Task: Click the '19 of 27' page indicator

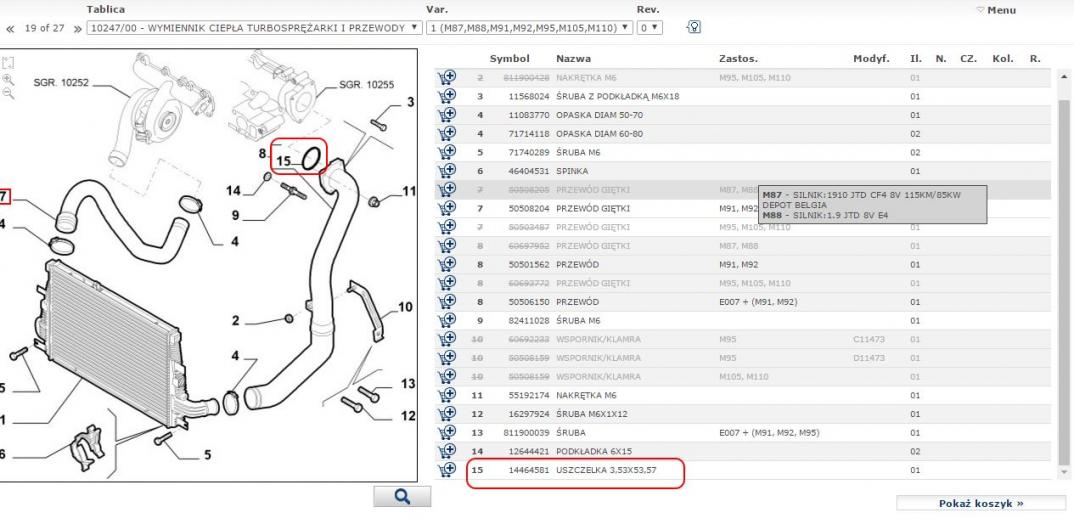Action: click(x=44, y=28)
